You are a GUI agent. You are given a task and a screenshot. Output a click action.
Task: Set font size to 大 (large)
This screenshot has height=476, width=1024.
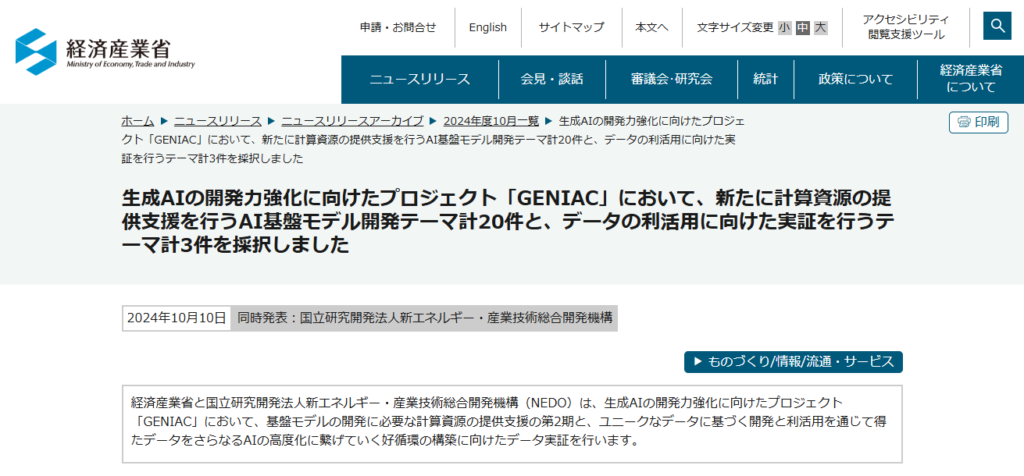(820, 28)
